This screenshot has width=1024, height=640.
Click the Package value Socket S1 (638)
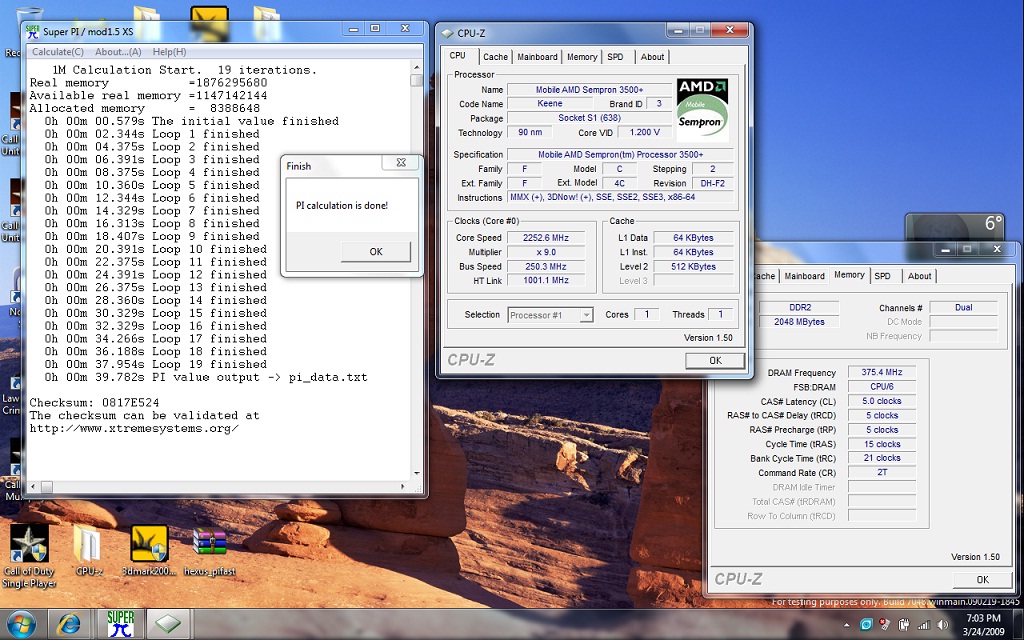589,118
